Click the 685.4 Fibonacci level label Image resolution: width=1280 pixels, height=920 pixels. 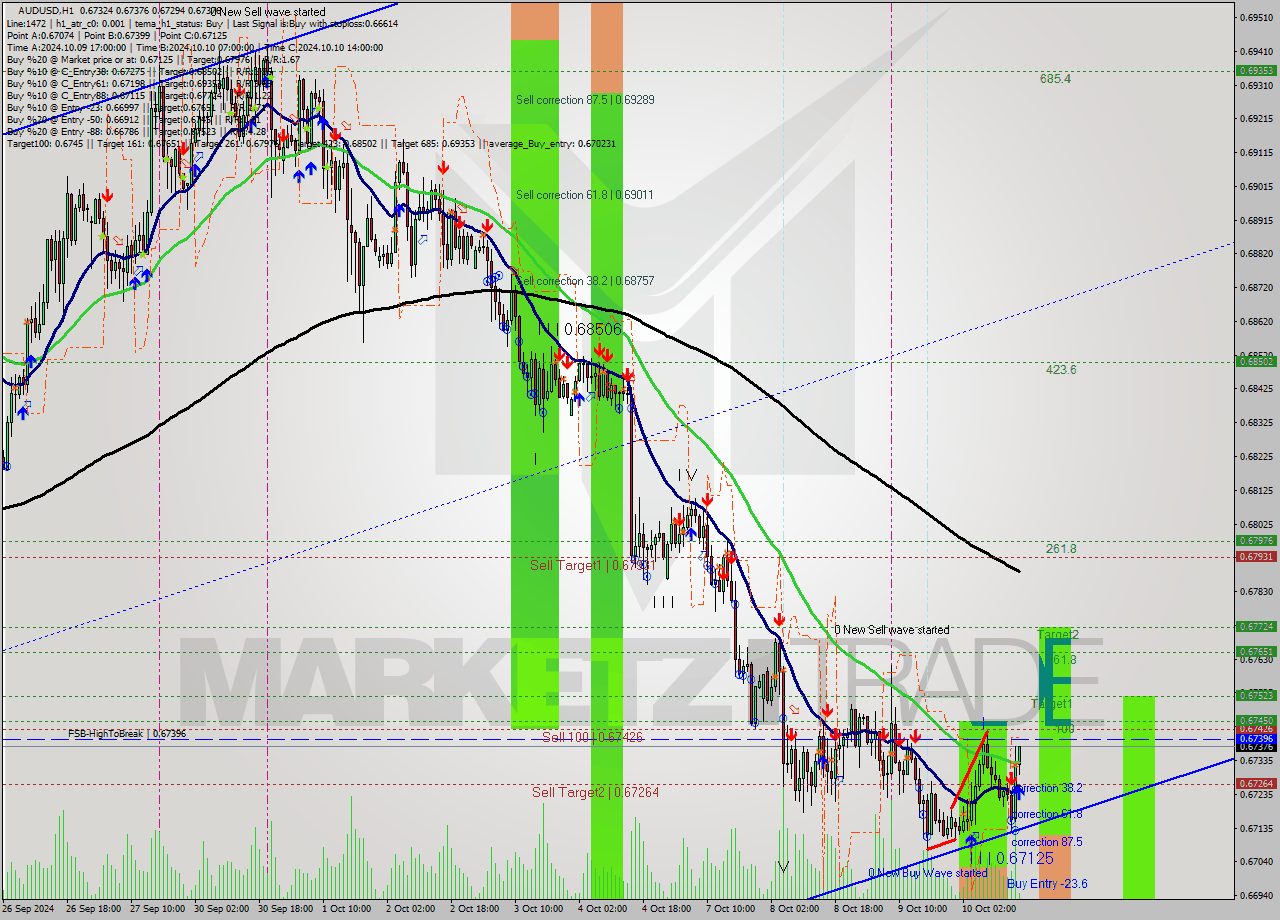point(1055,78)
